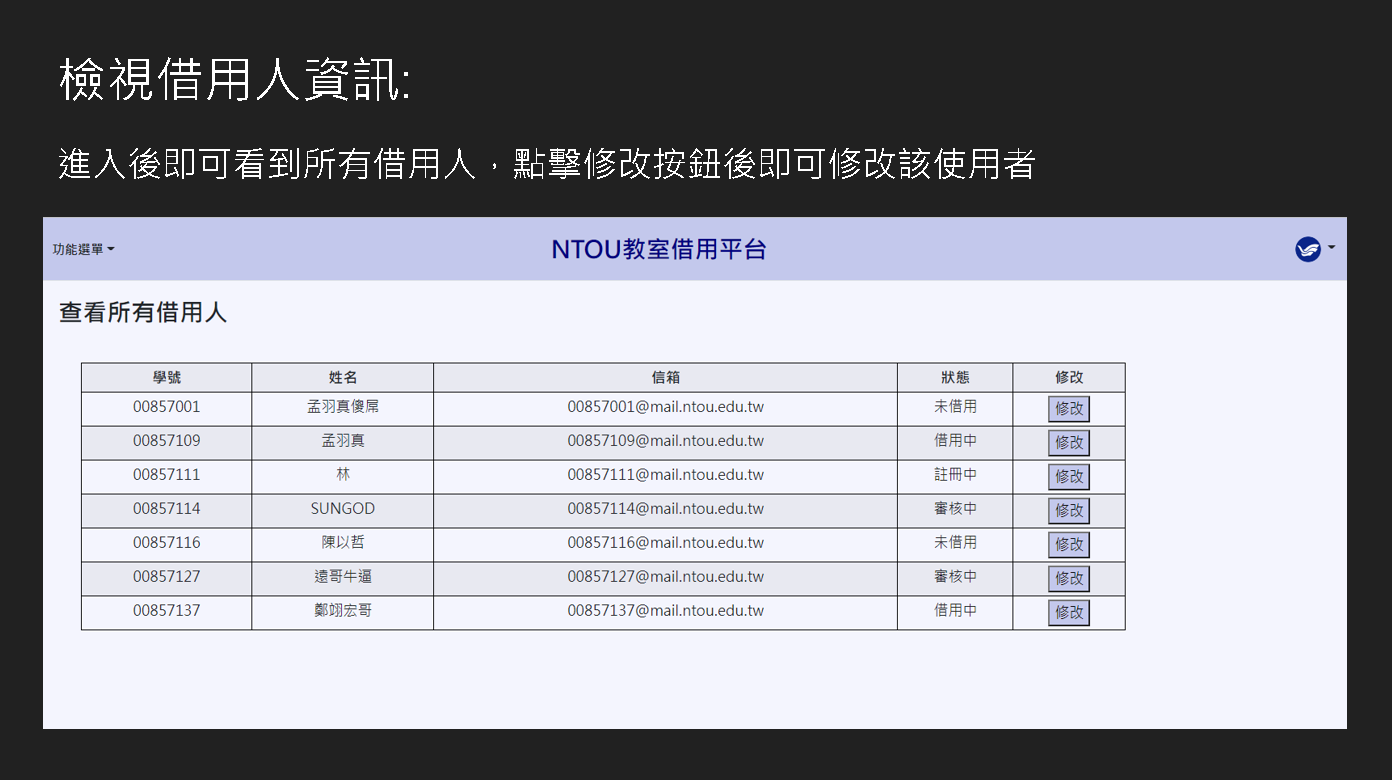Click 審核中 status in SUNGOD row

[955, 509]
